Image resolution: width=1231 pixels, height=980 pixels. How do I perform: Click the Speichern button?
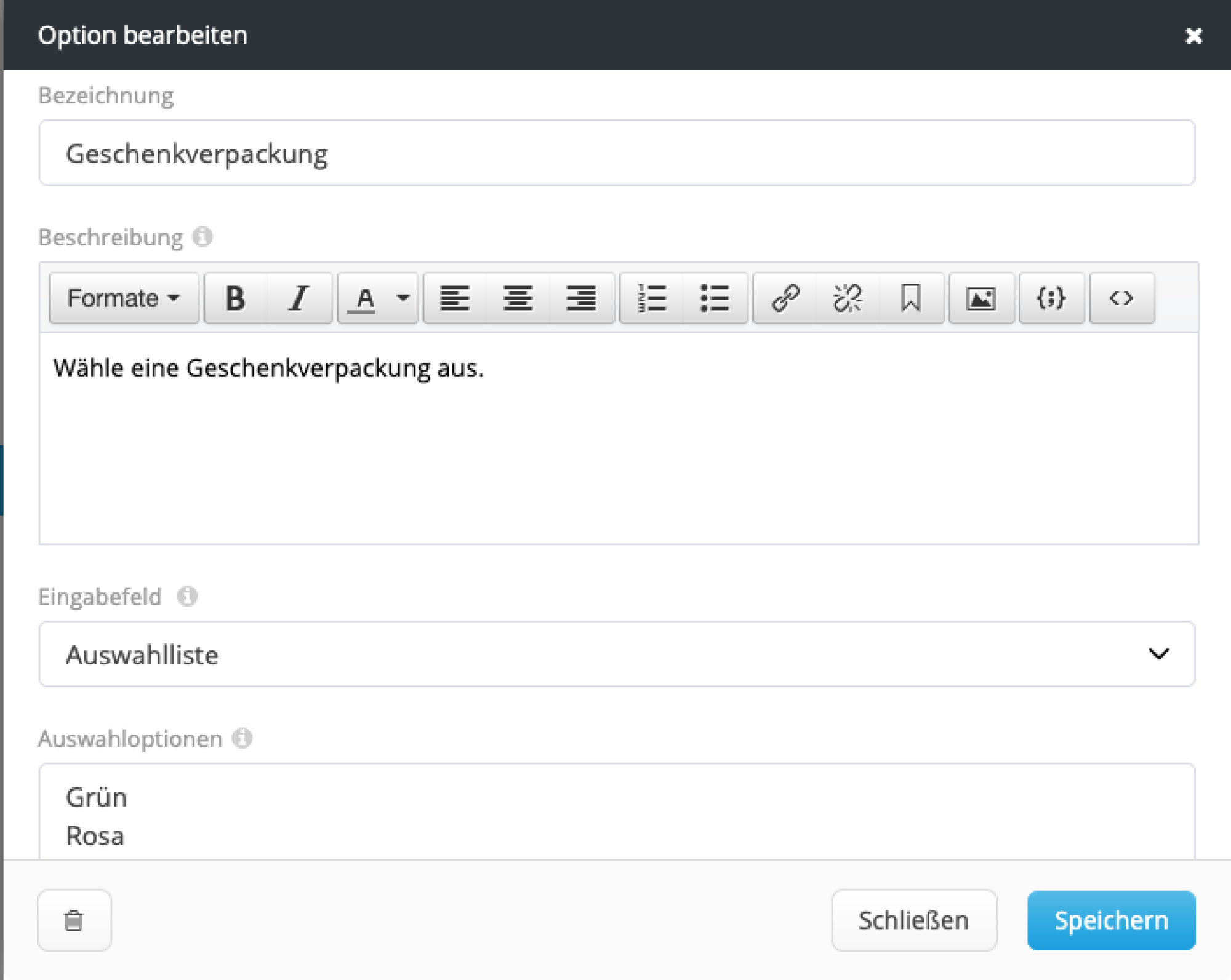pos(1111,920)
